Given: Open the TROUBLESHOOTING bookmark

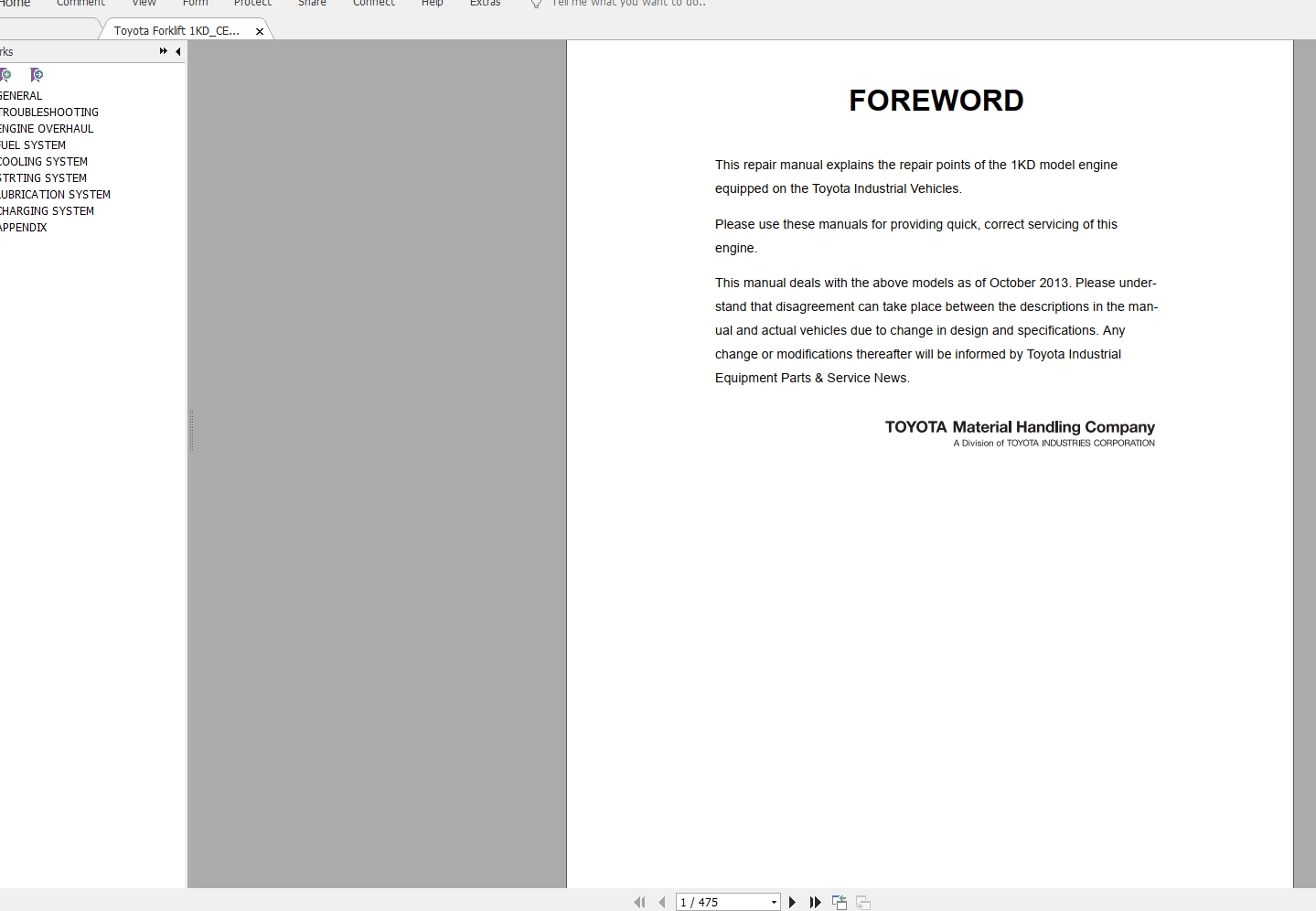Looking at the screenshot, I should click(49, 113).
